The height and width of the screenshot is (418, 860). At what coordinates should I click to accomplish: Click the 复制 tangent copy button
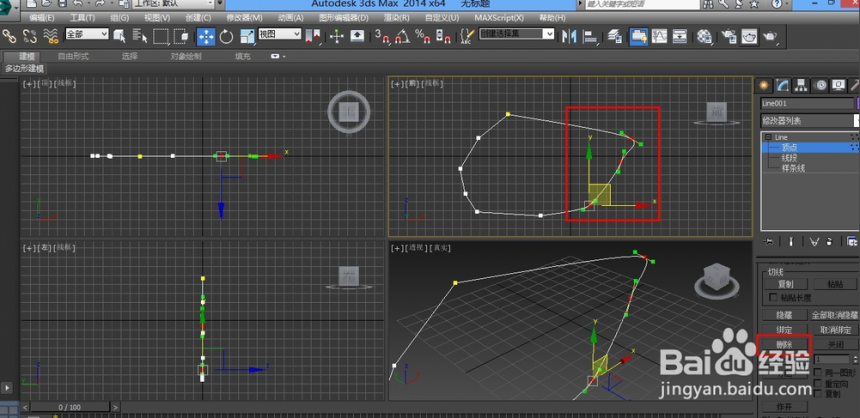(x=785, y=284)
